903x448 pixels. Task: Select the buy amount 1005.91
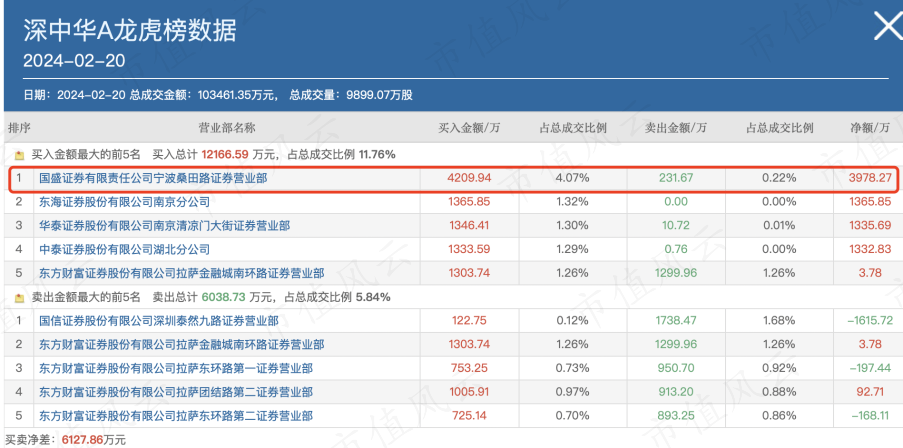469,392
